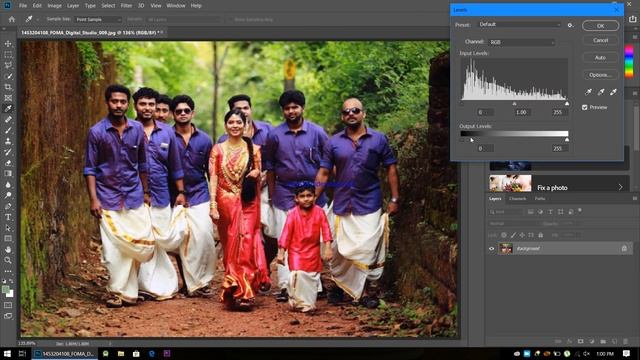Select the Hand tool
Image resolution: width=640 pixels, height=360 pixels.
tap(8, 249)
